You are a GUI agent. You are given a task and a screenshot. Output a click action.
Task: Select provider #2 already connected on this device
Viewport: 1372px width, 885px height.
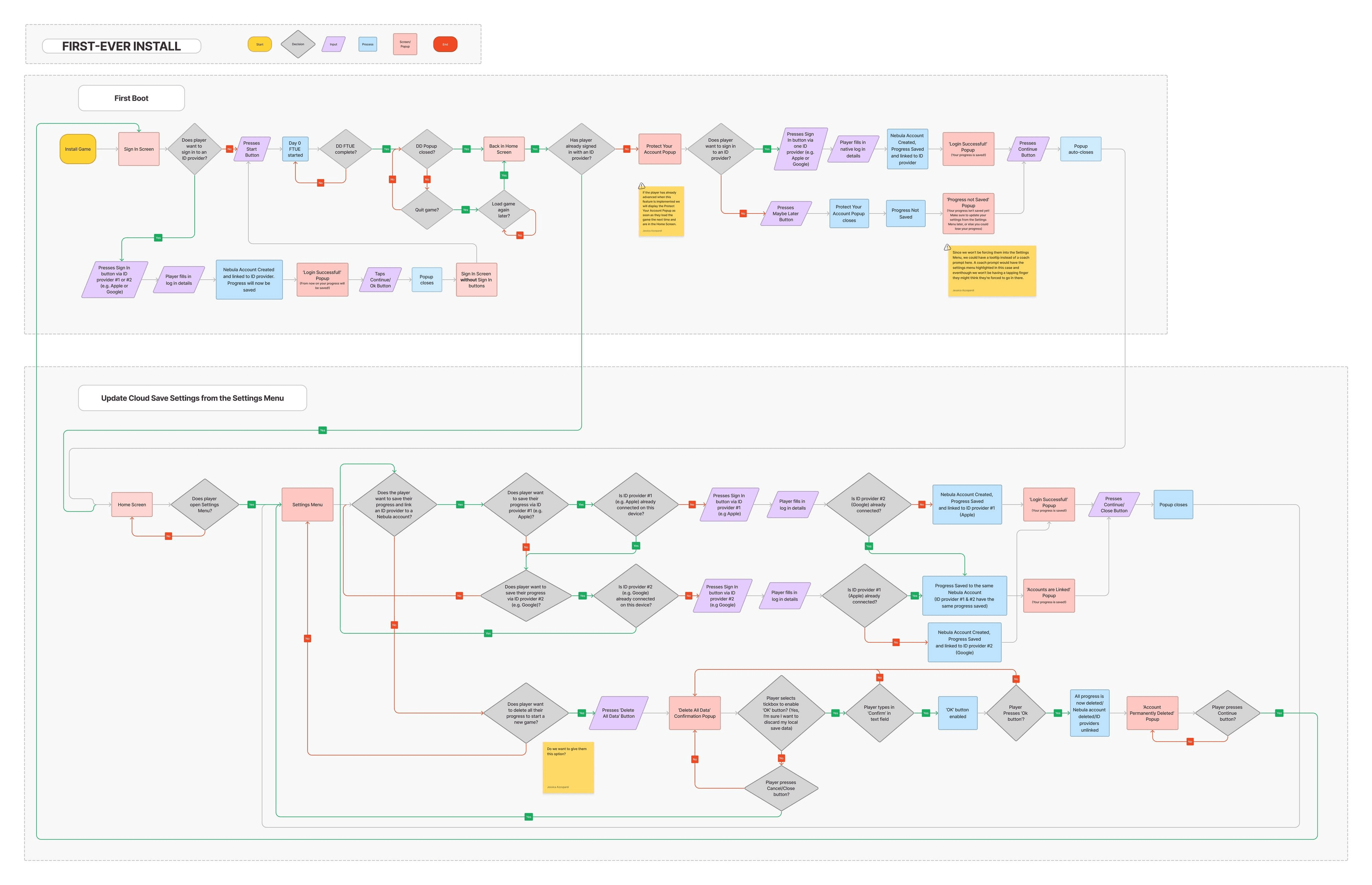click(635, 596)
